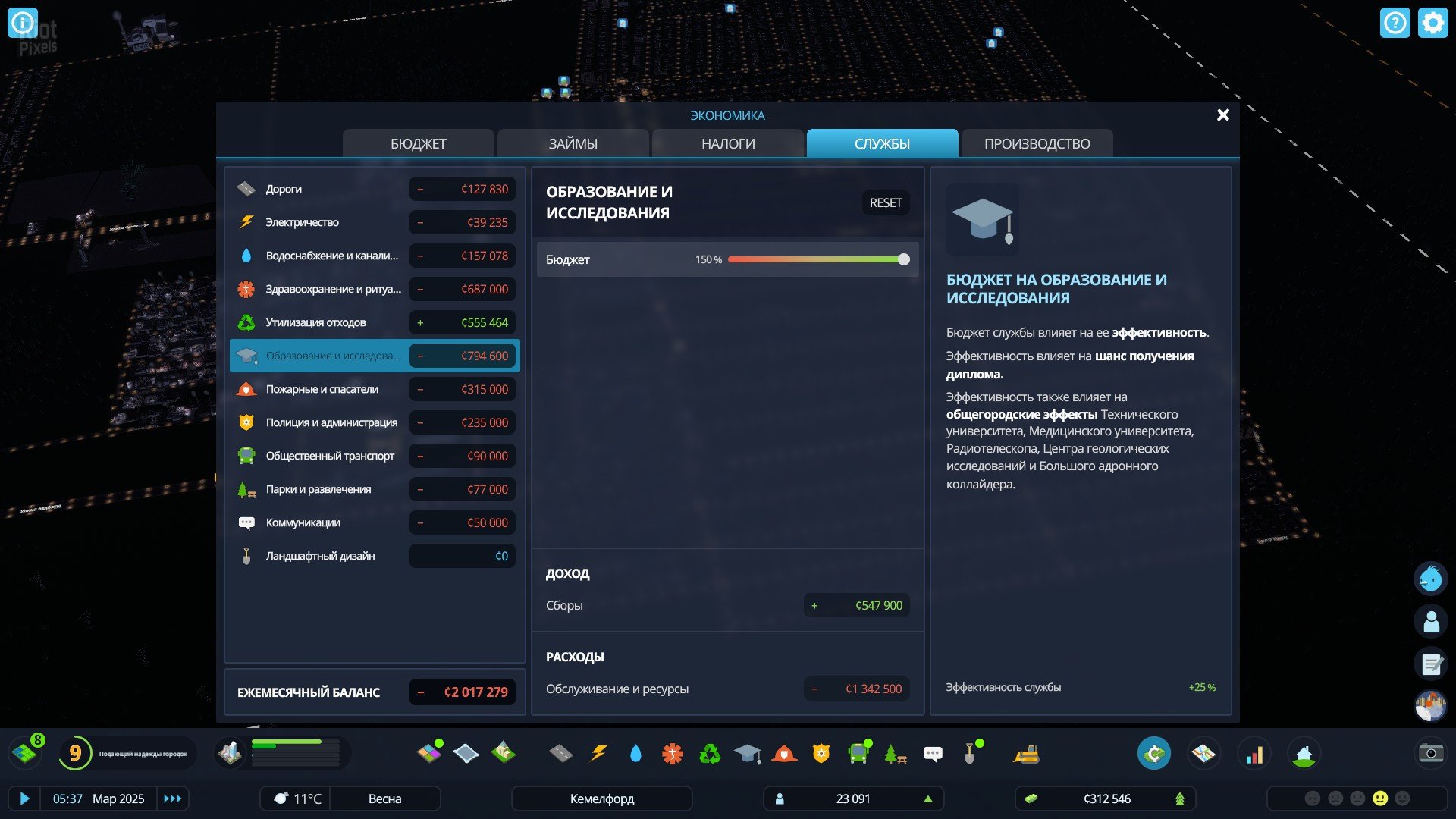Image resolution: width=1456 pixels, height=819 pixels.
Task: Open the Roads build menu in bottom toolbar
Action: [560, 754]
